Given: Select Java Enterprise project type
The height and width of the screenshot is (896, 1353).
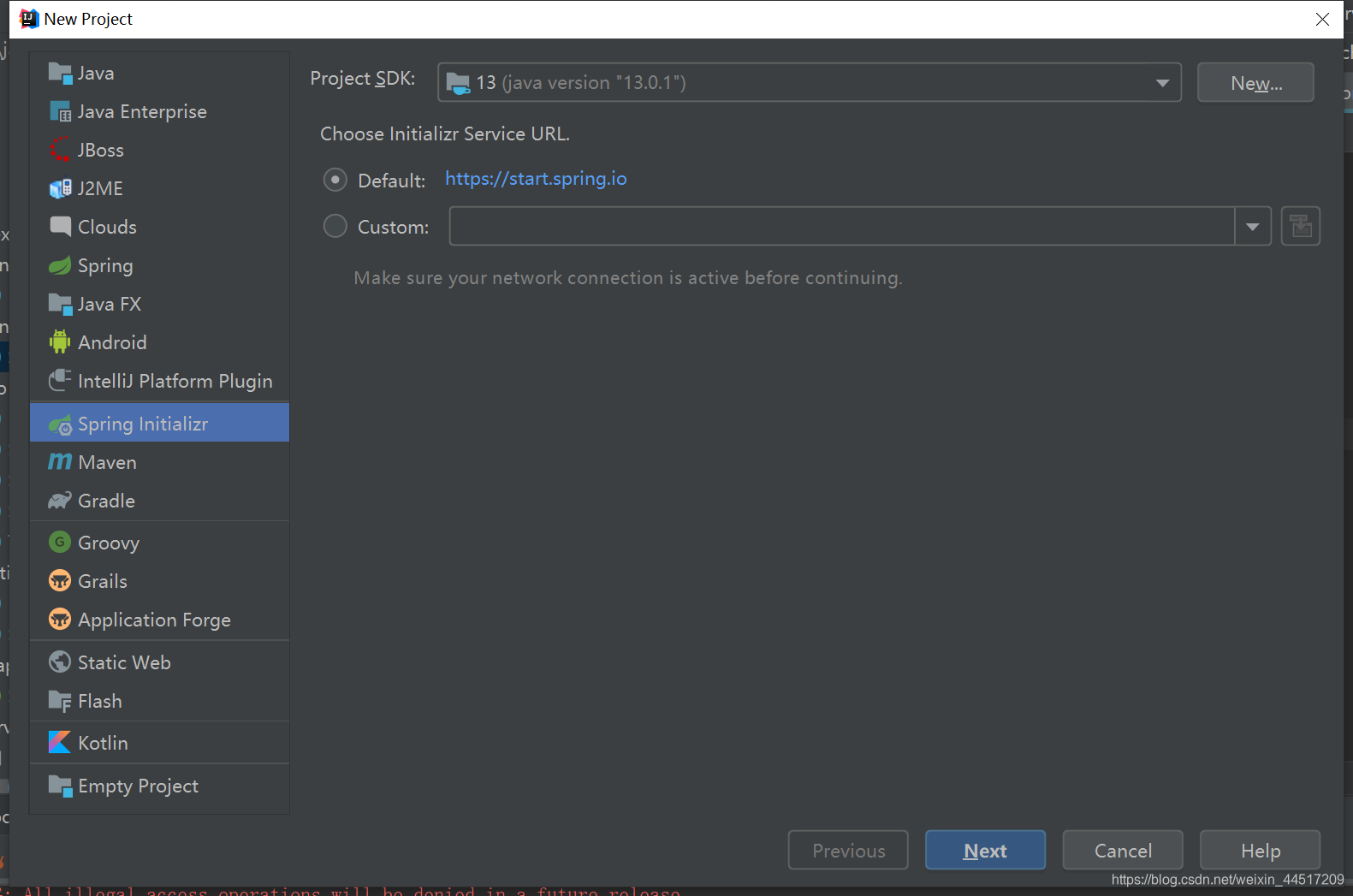Looking at the screenshot, I should tap(159, 112).
